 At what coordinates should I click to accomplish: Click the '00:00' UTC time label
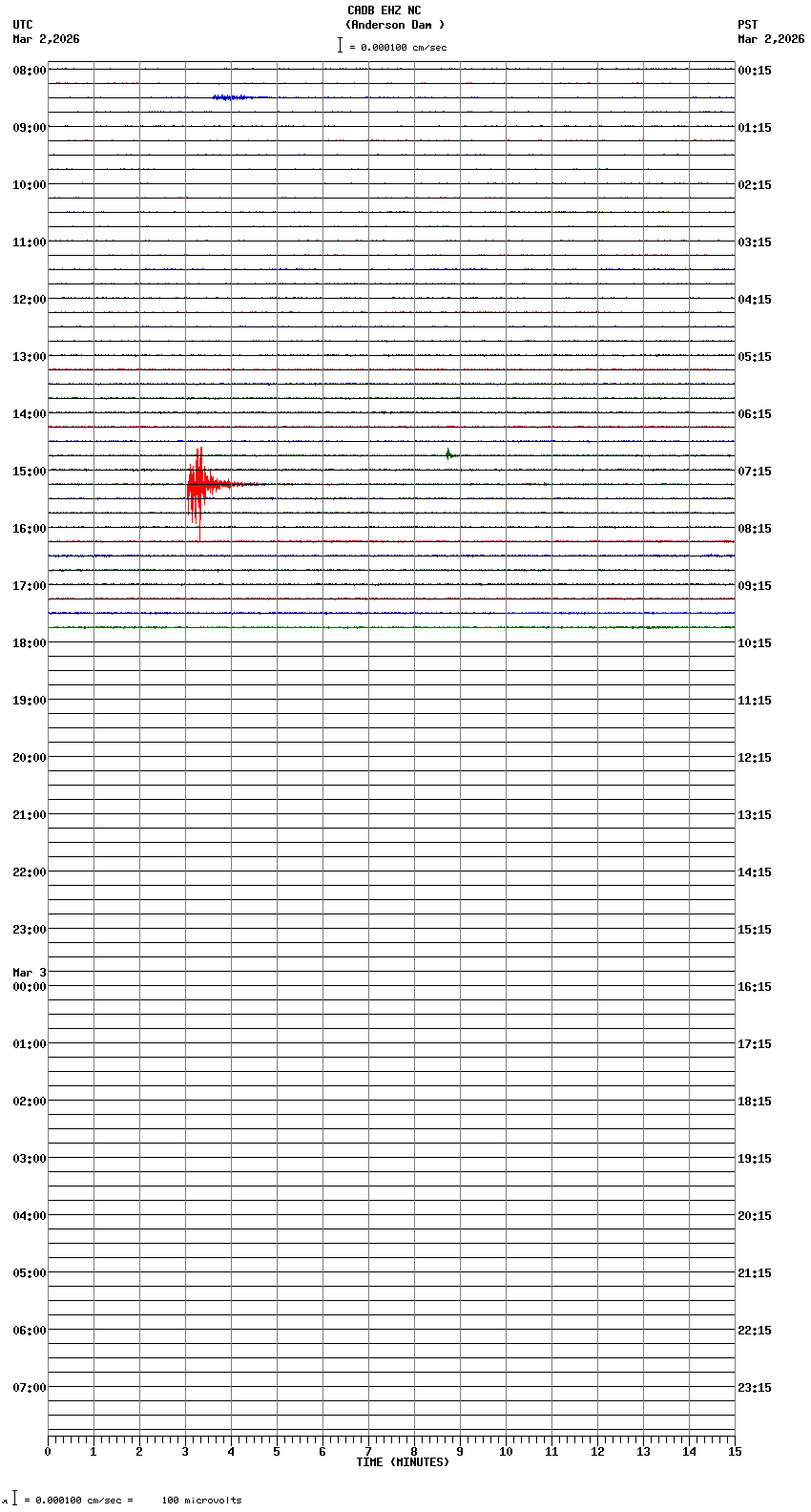pyautogui.click(x=30, y=987)
